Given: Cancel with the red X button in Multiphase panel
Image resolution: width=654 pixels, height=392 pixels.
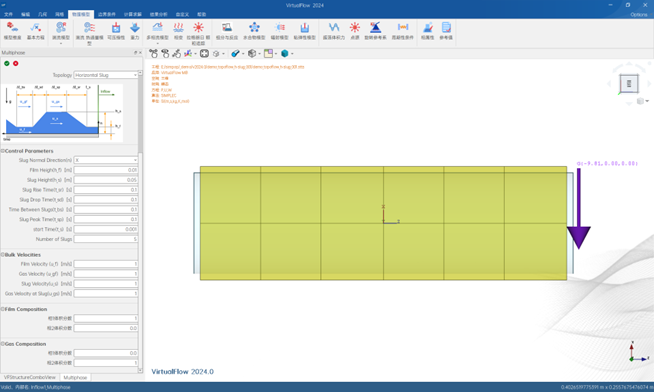Looking at the screenshot, I should click(15, 63).
